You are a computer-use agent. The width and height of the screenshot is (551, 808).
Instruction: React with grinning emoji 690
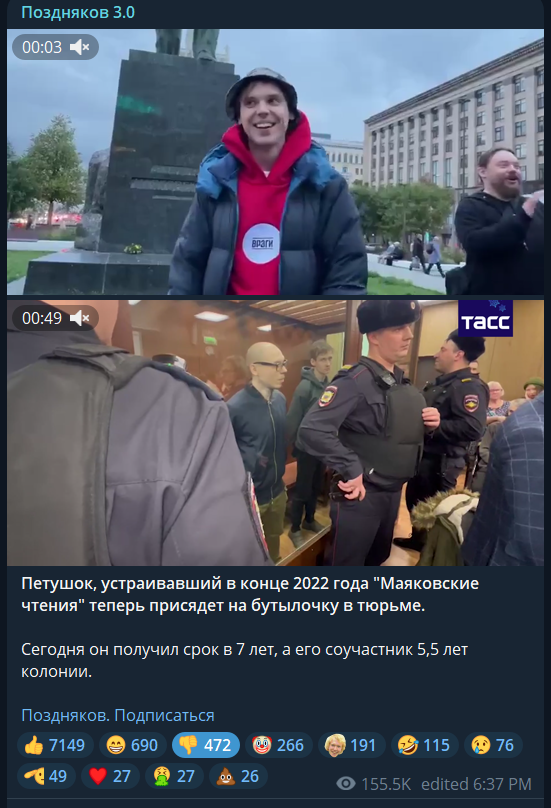[x=133, y=745]
